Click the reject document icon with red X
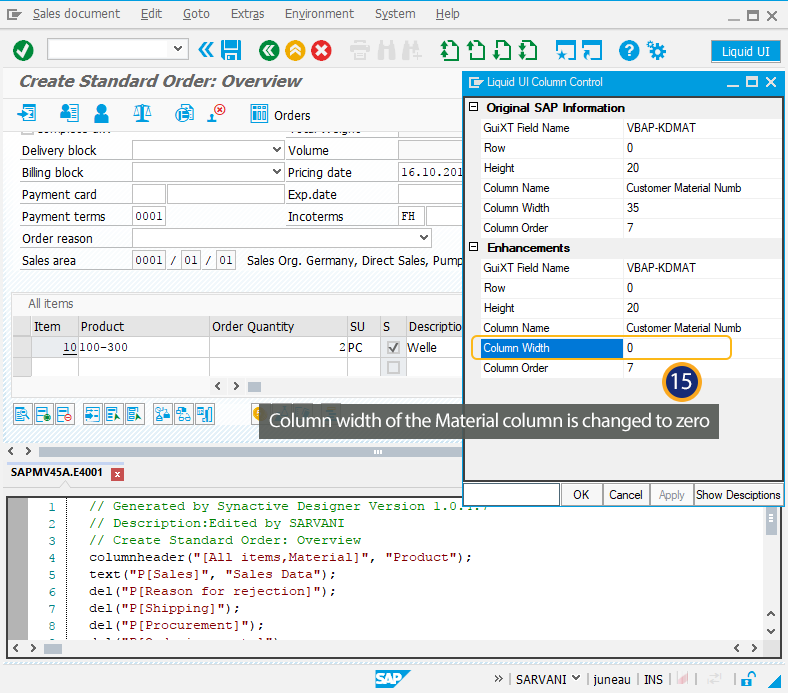Image resolution: width=788 pixels, height=693 pixels. coord(217,113)
